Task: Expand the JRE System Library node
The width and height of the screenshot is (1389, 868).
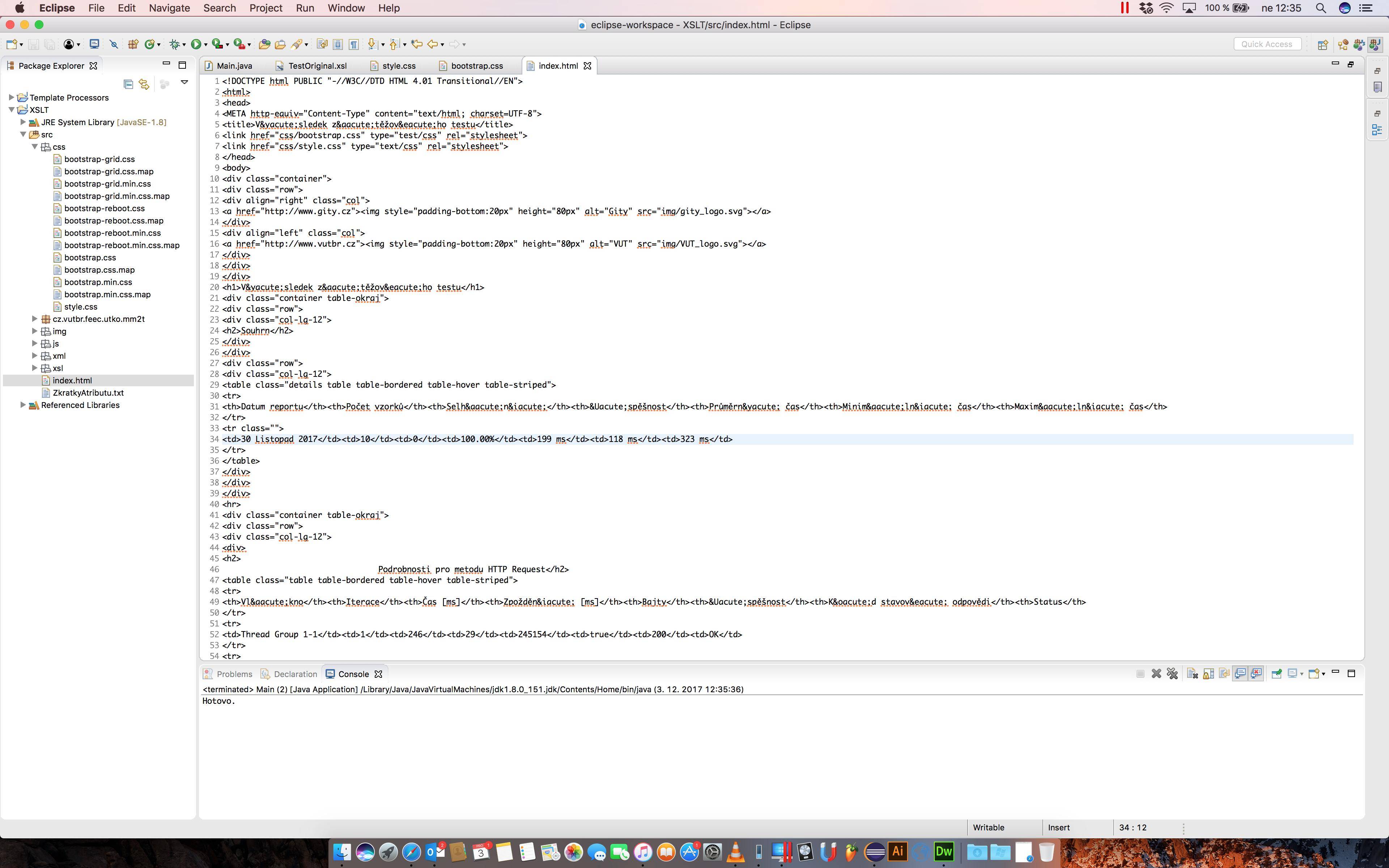Action: tap(23, 122)
